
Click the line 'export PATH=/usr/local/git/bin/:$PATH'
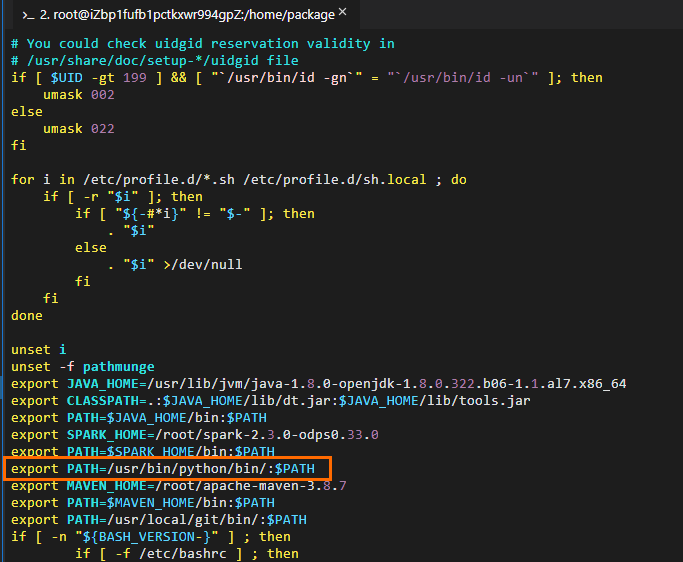click(x=159, y=520)
